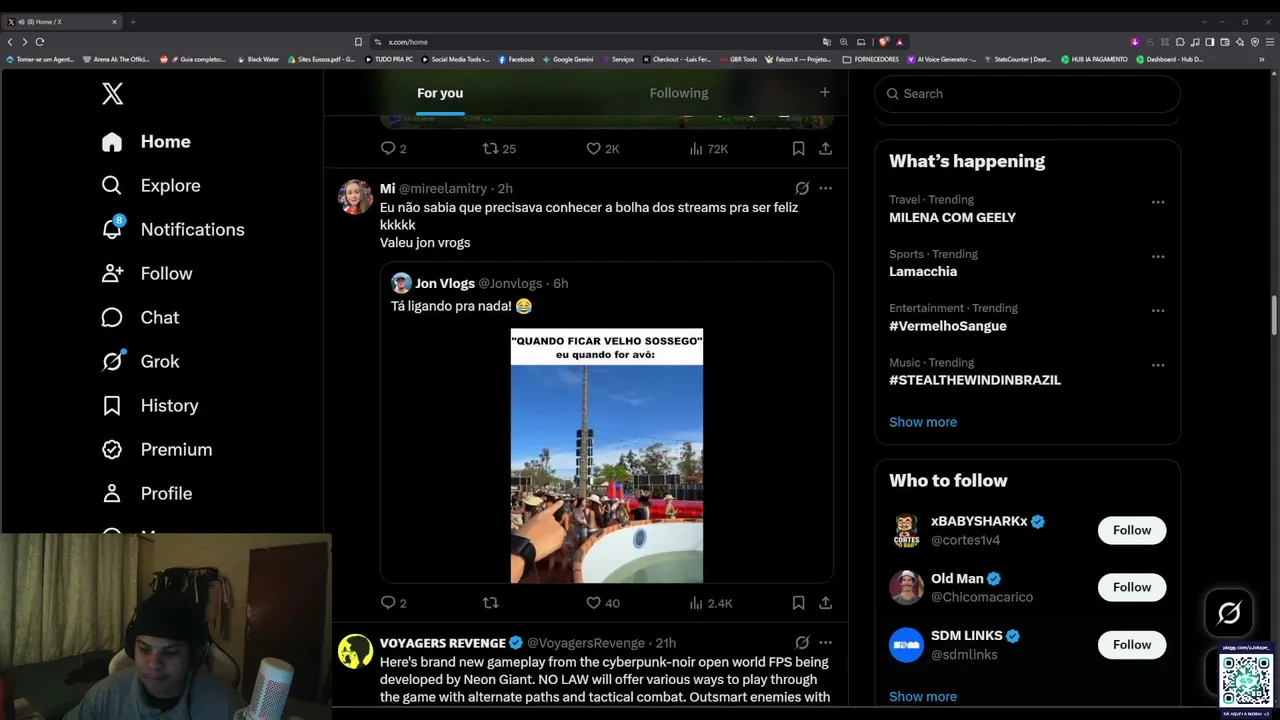1280x720 pixels.
Task: Play the quoted Jon Vlogs video
Action: click(x=607, y=456)
